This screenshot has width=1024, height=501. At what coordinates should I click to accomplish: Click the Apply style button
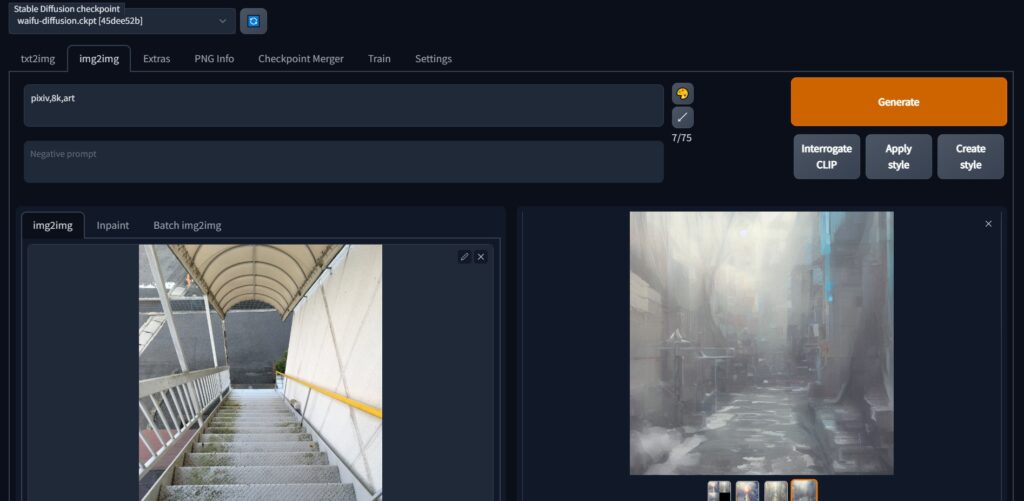pyautogui.click(x=898, y=157)
